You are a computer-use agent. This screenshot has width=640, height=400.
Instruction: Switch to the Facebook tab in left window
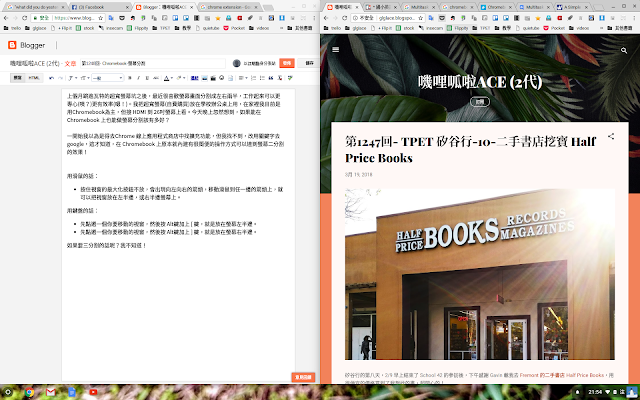[x=100, y=7]
